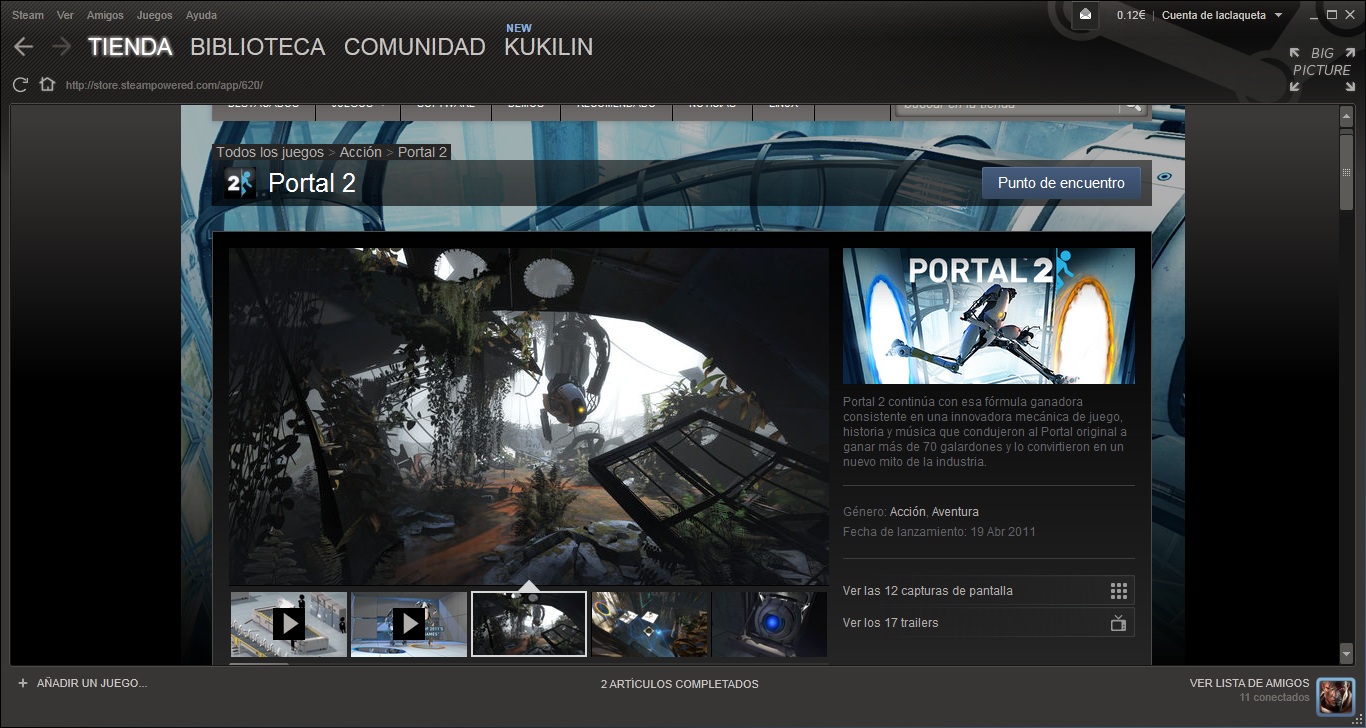This screenshot has width=1366, height=728.
Task: Open the Aventura genre link
Action: click(955, 512)
